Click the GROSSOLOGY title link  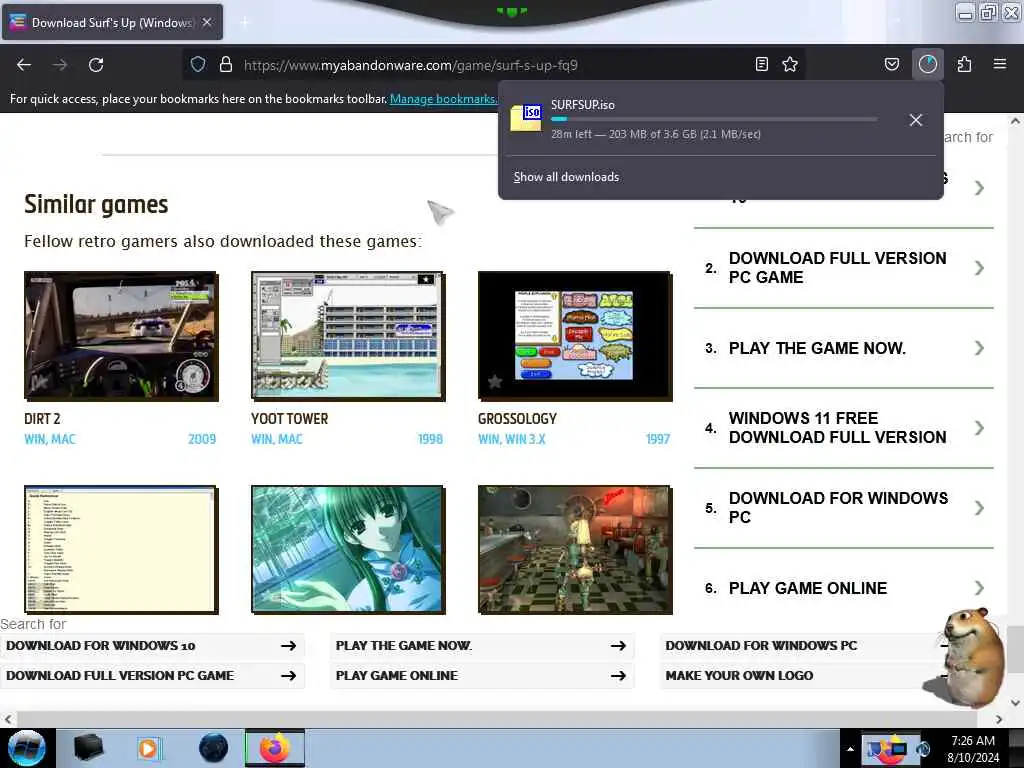[517, 419]
